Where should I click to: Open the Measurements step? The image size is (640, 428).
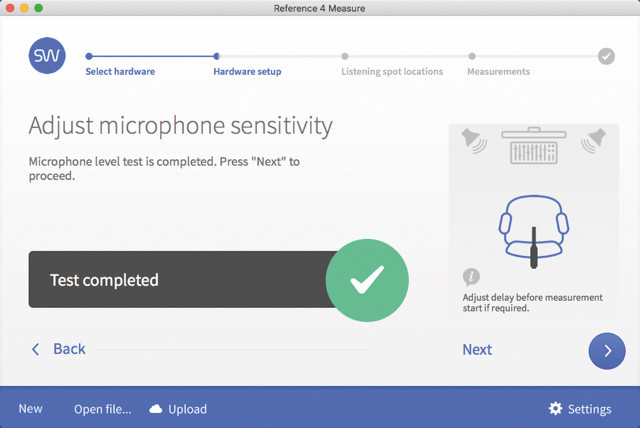(498, 71)
